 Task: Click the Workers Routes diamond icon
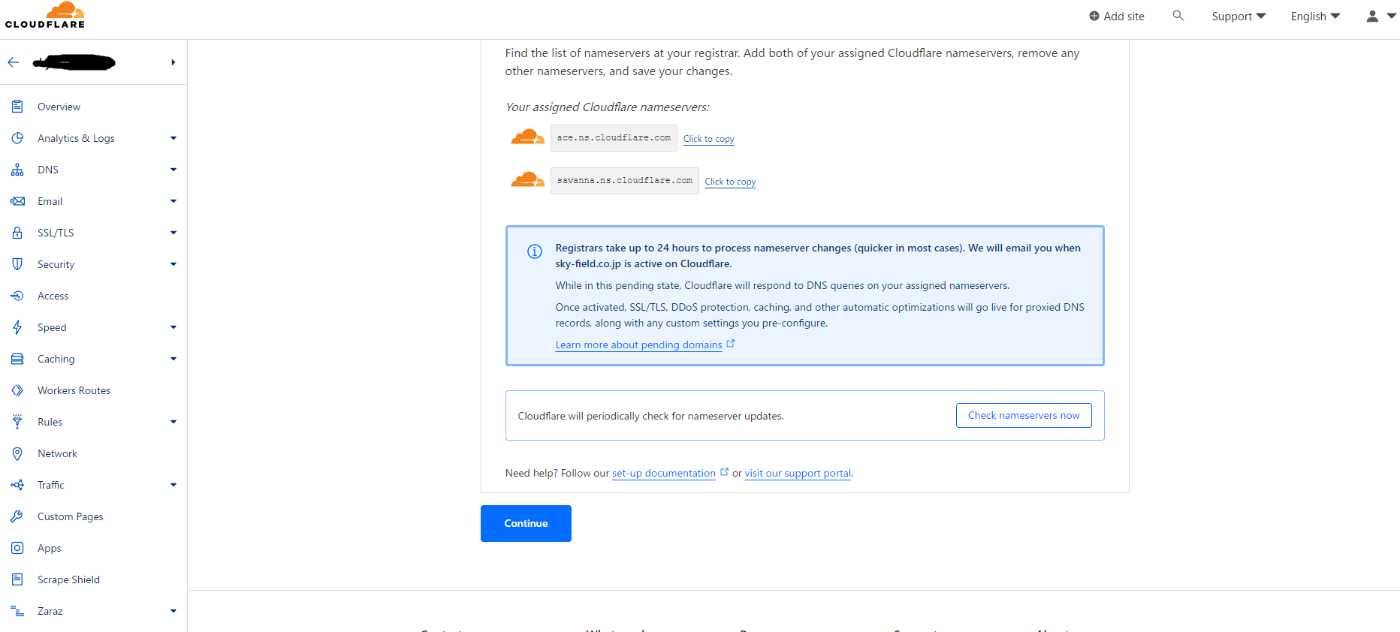click(17, 390)
